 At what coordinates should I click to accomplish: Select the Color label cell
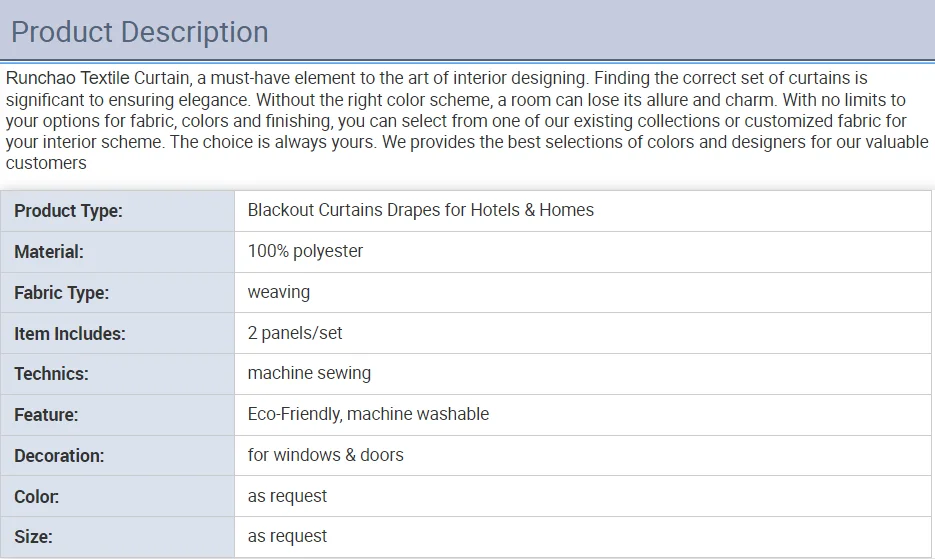(x=118, y=496)
